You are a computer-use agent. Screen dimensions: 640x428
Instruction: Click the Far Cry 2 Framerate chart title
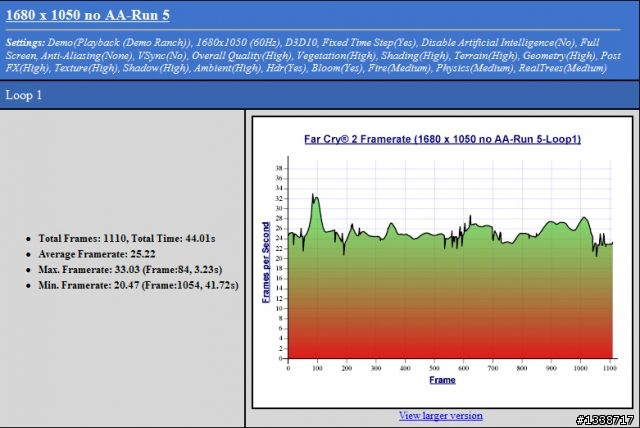[442, 139]
